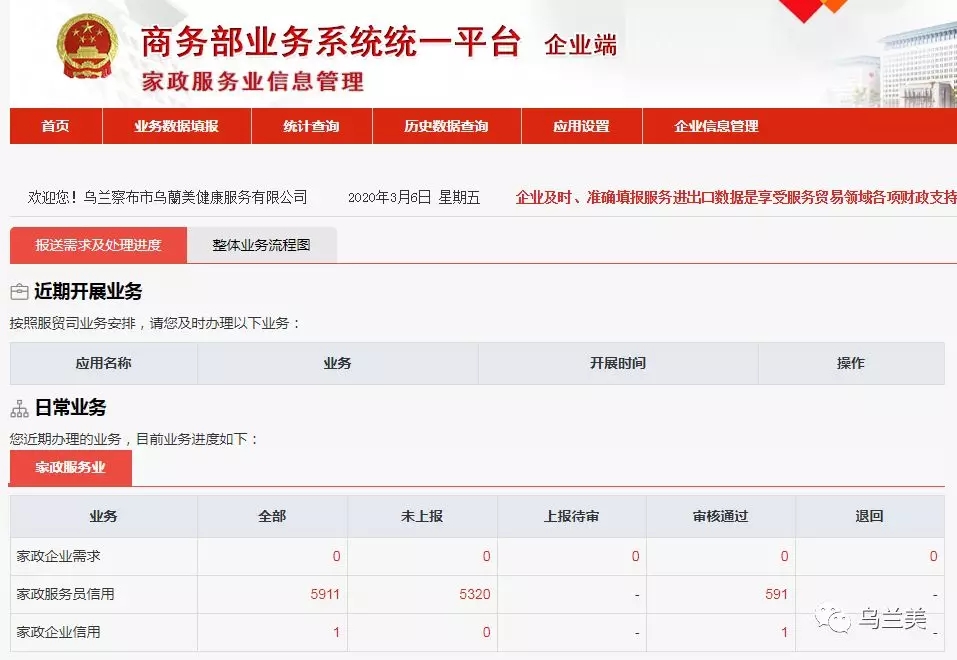Click the 家政企业需求 row label

58,556
